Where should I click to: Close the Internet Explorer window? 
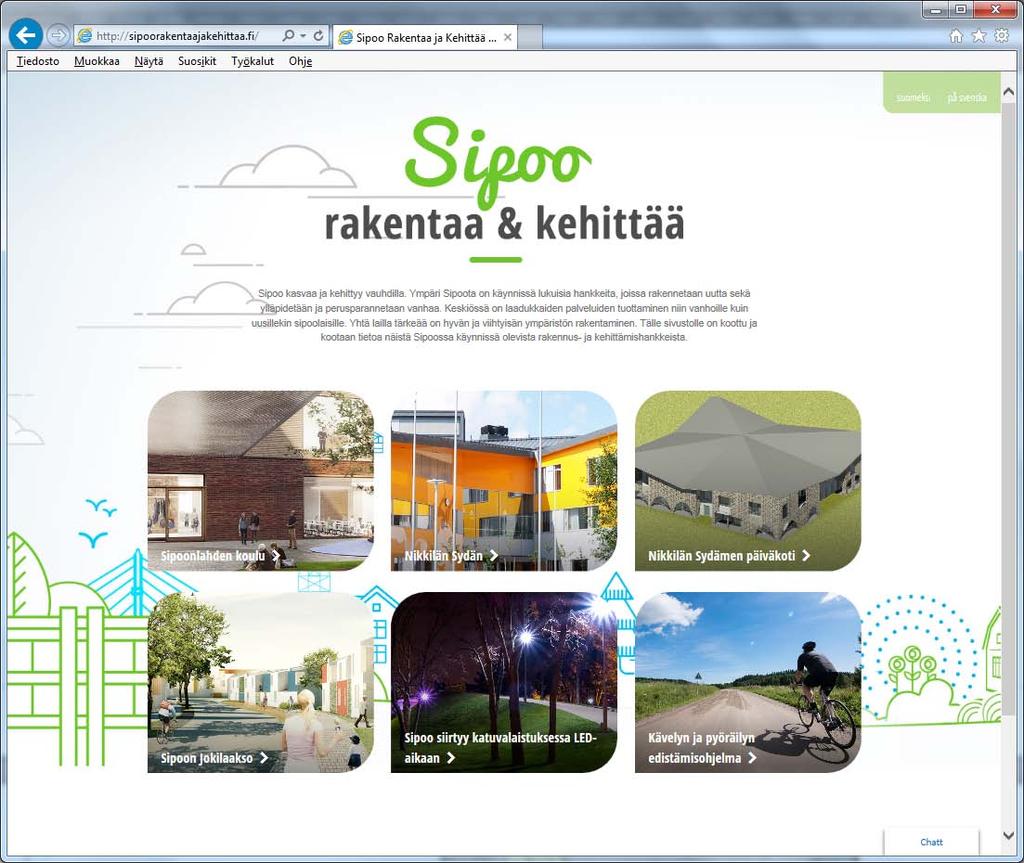pos(996,10)
